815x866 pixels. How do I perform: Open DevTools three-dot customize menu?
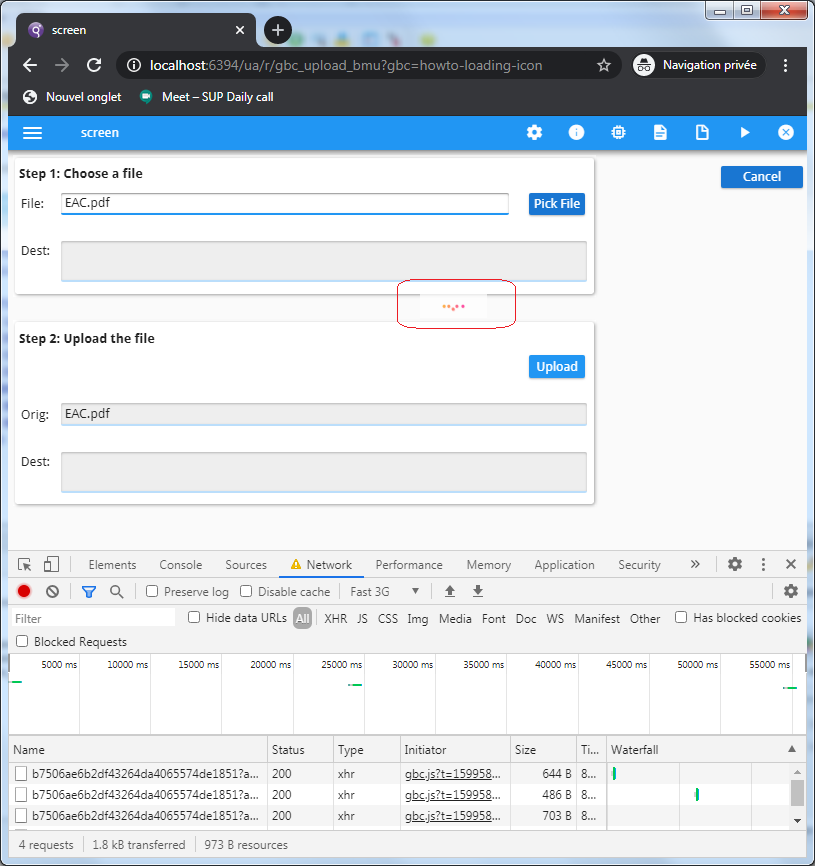[763, 565]
